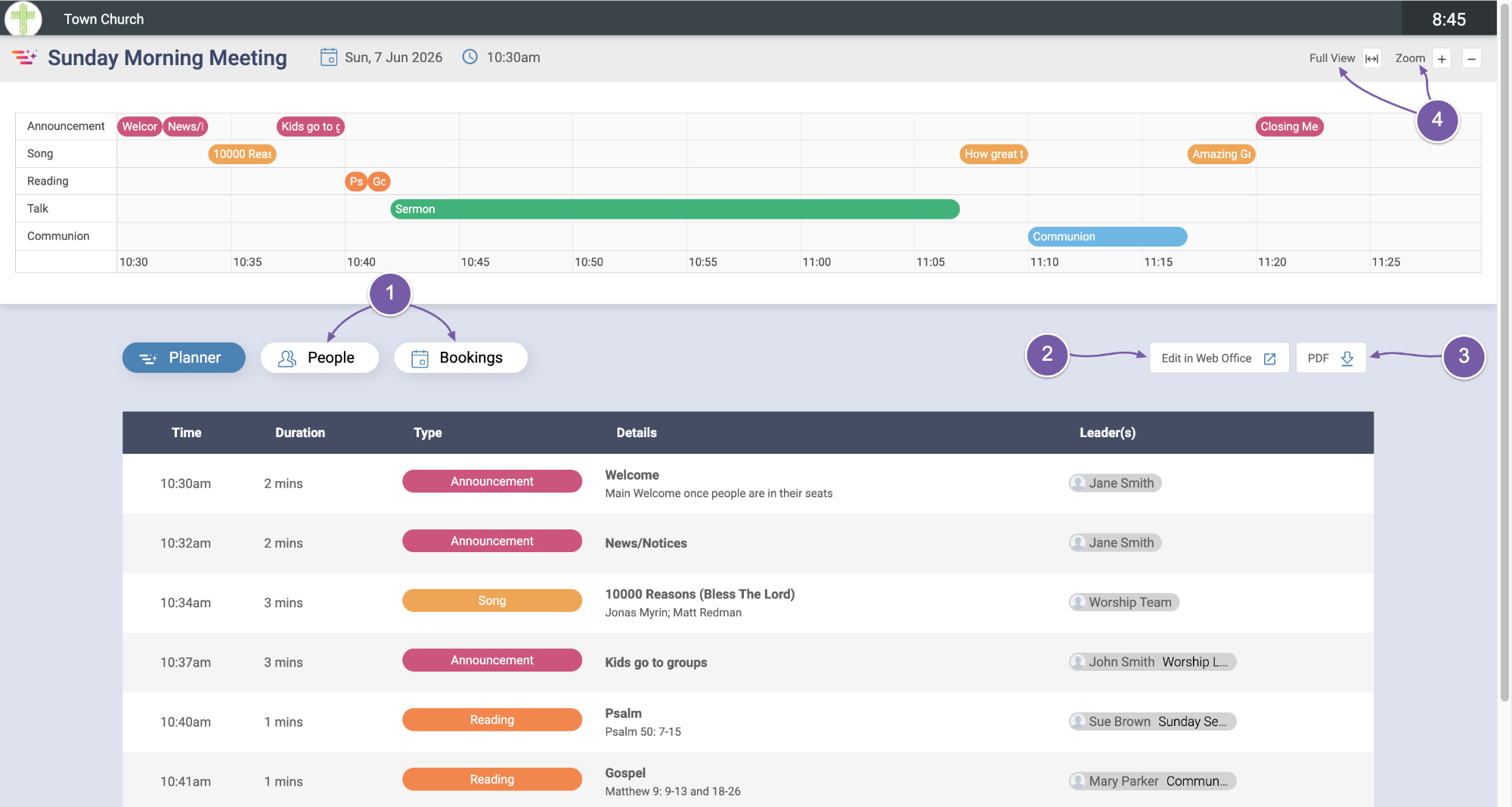Screen dimensions: 1512x807
Task: Zoom out with the minus button
Action: tap(1471, 58)
